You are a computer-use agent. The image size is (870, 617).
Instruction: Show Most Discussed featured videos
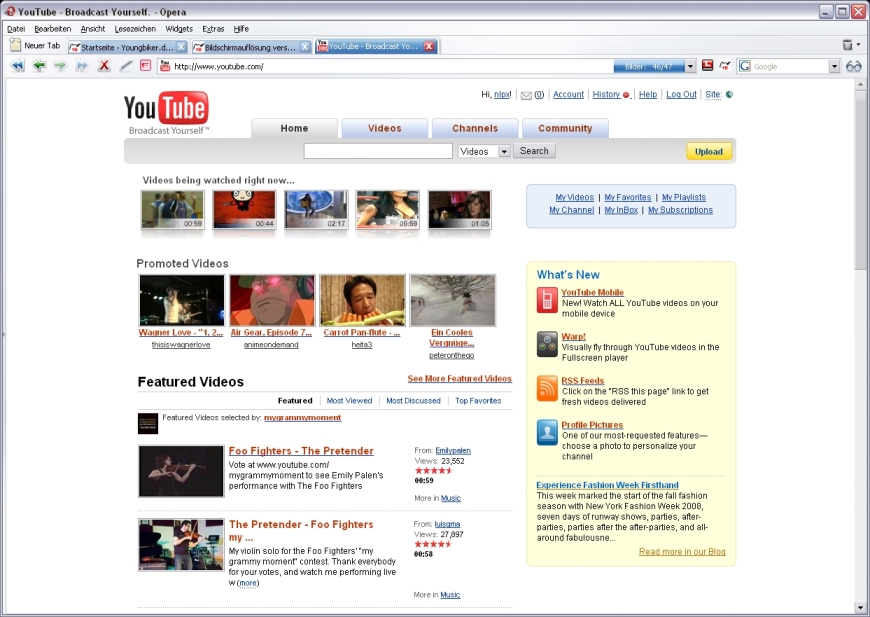pos(413,401)
